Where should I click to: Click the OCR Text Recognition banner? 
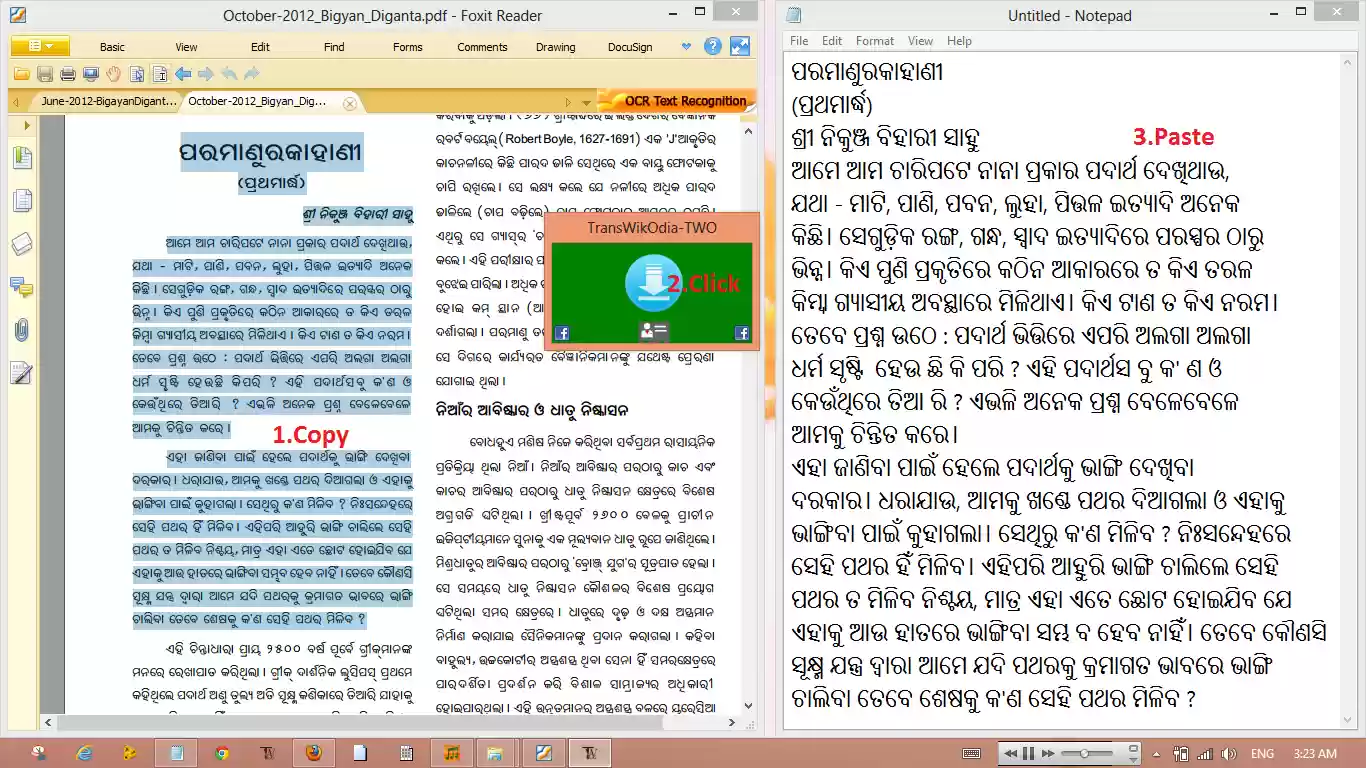coord(676,101)
